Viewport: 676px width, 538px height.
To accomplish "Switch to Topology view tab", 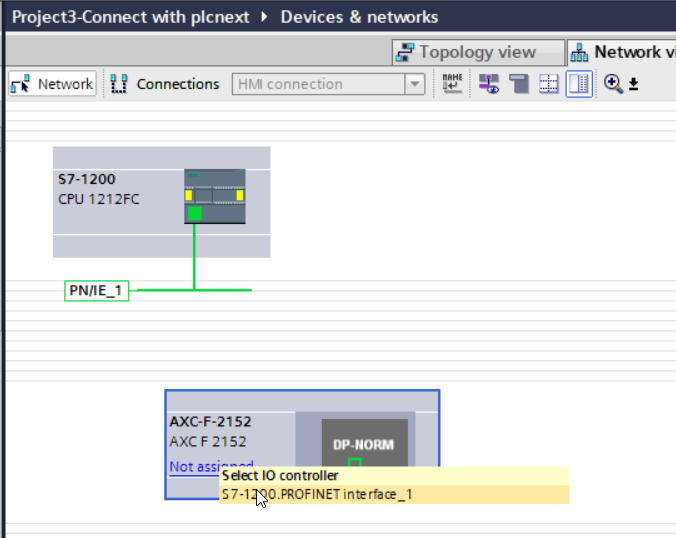I will 478,52.
